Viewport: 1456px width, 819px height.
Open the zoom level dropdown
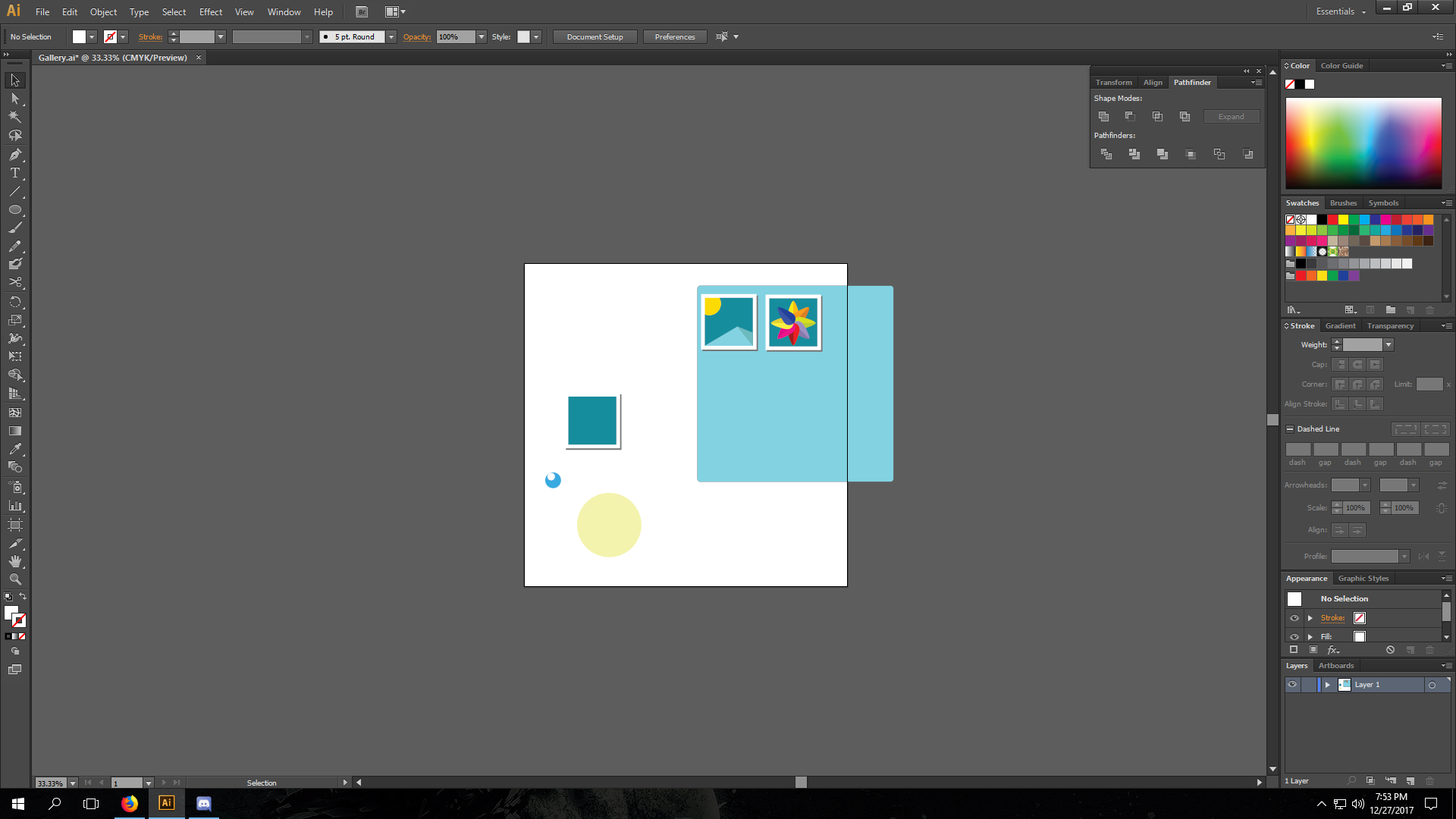73,783
